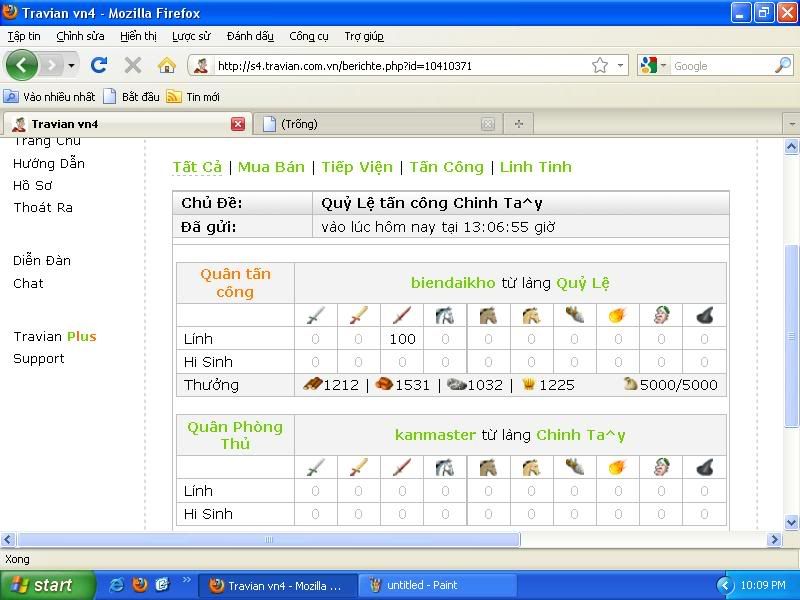Viewport: 800px width, 600px height.
Task: Click the vertical scrollbar up arrow
Action: click(791, 147)
